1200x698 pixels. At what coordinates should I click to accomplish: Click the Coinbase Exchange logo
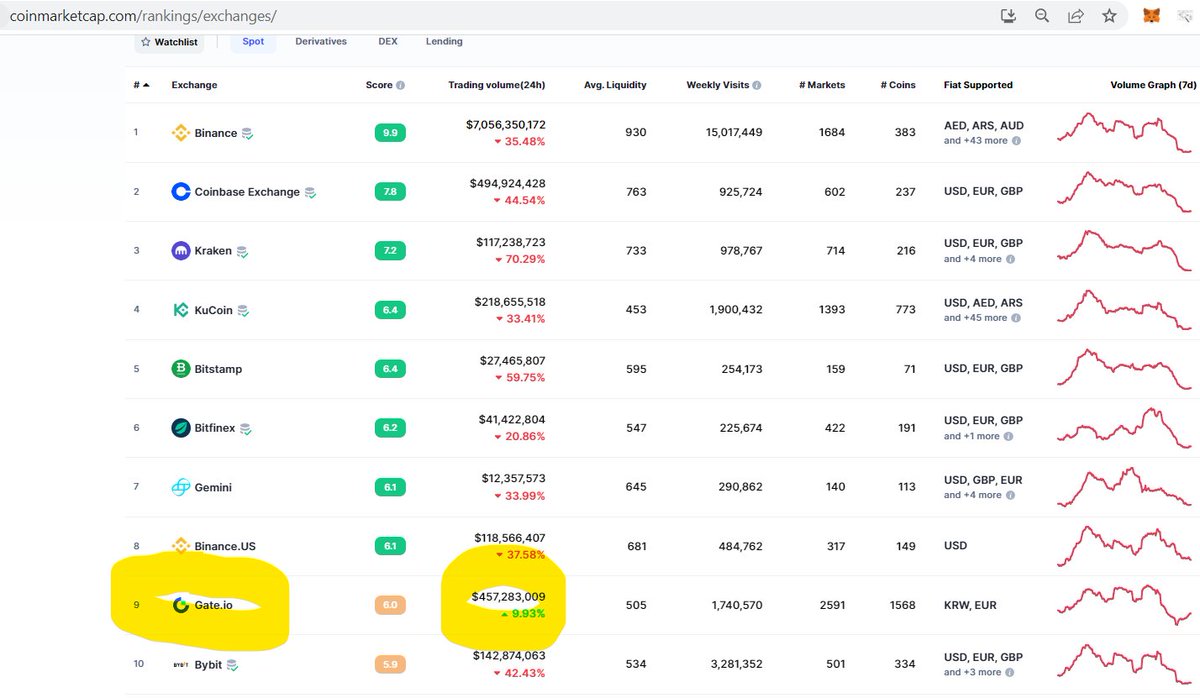181,191
